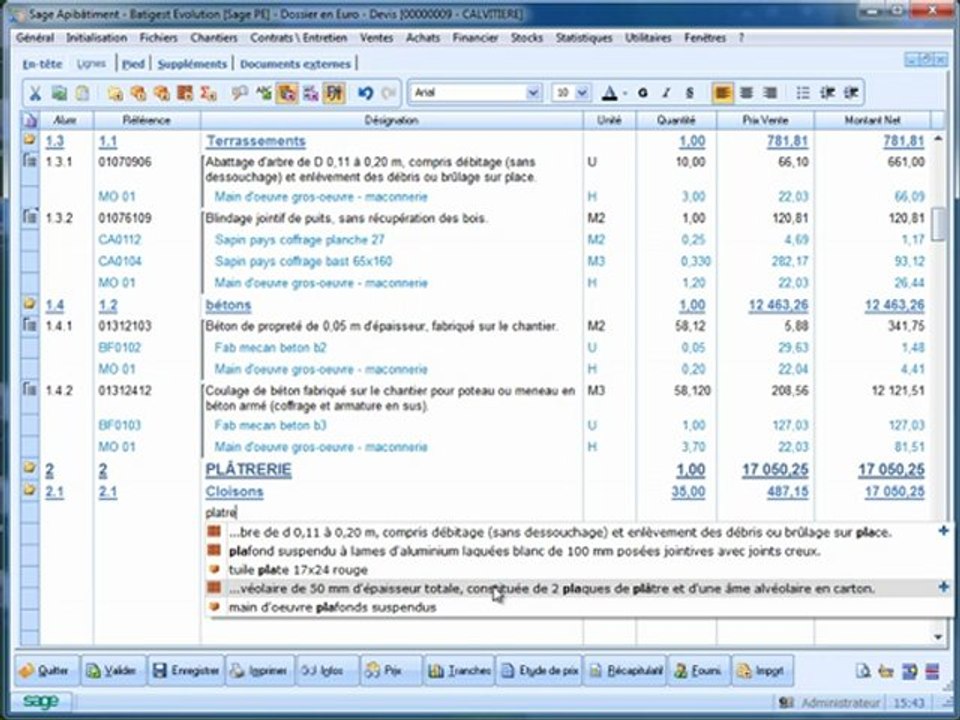Expand the plus on the plaques de plâtre suggestion
960x720 pixels.
click(943, 587)
